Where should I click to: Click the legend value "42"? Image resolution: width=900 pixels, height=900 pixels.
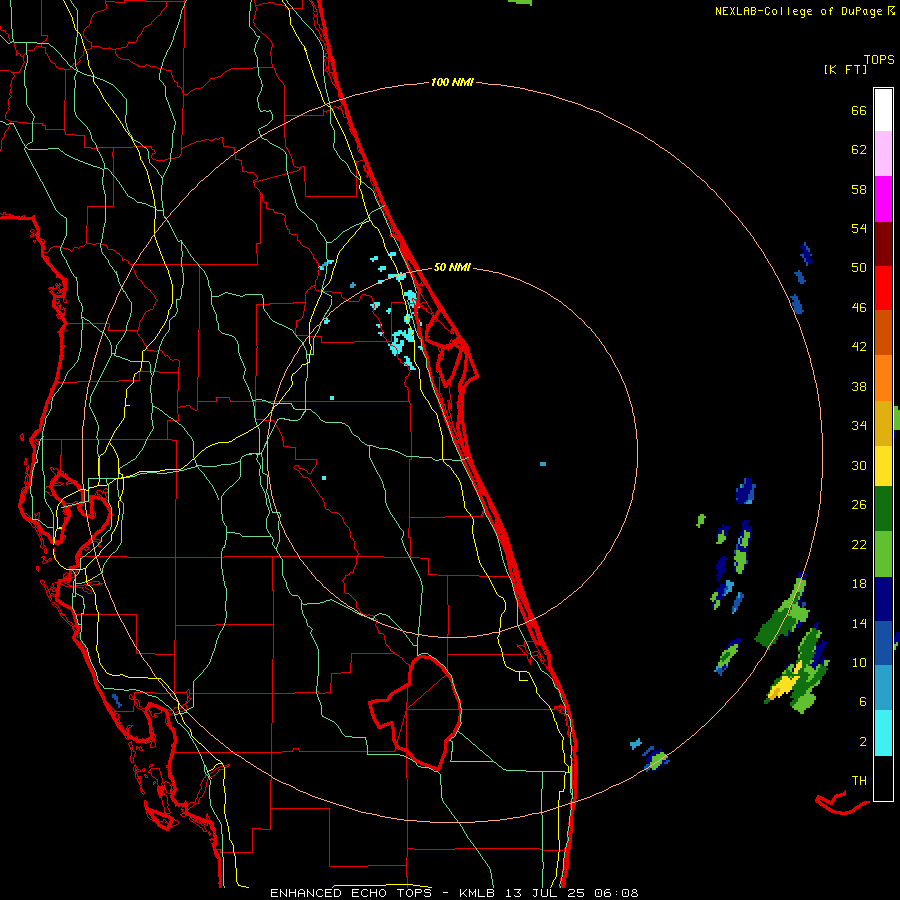[x=859, y=347]
